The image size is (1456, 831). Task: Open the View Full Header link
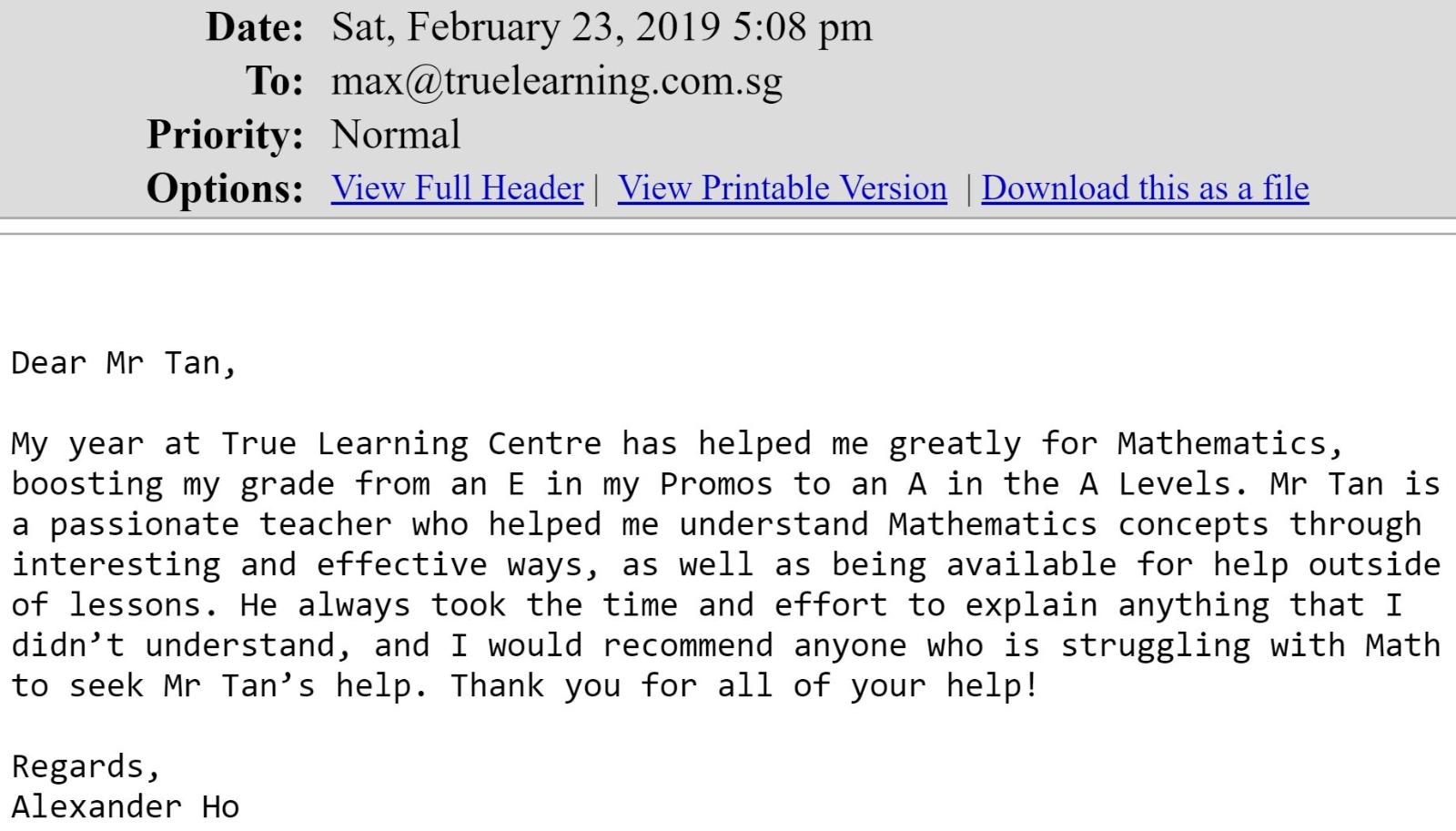tap(457, 188)
